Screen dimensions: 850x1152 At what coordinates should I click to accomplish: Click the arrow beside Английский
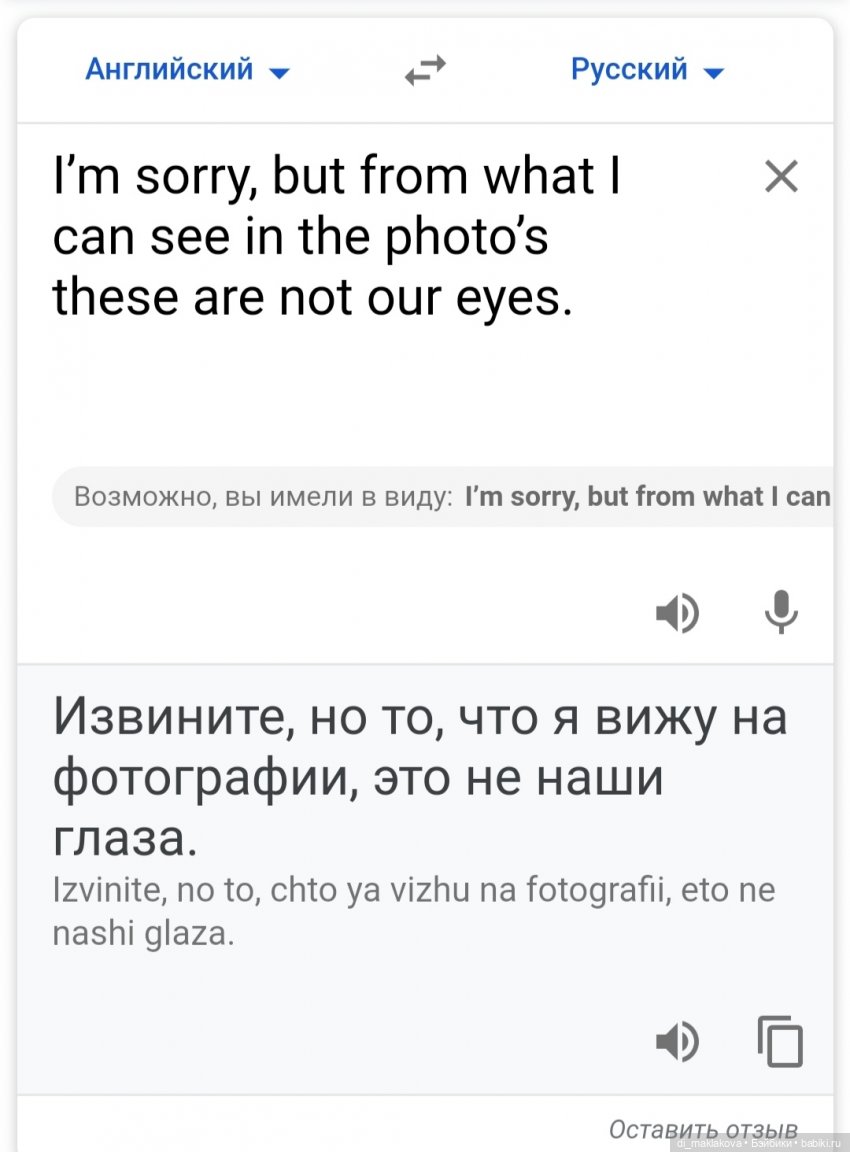280,72
